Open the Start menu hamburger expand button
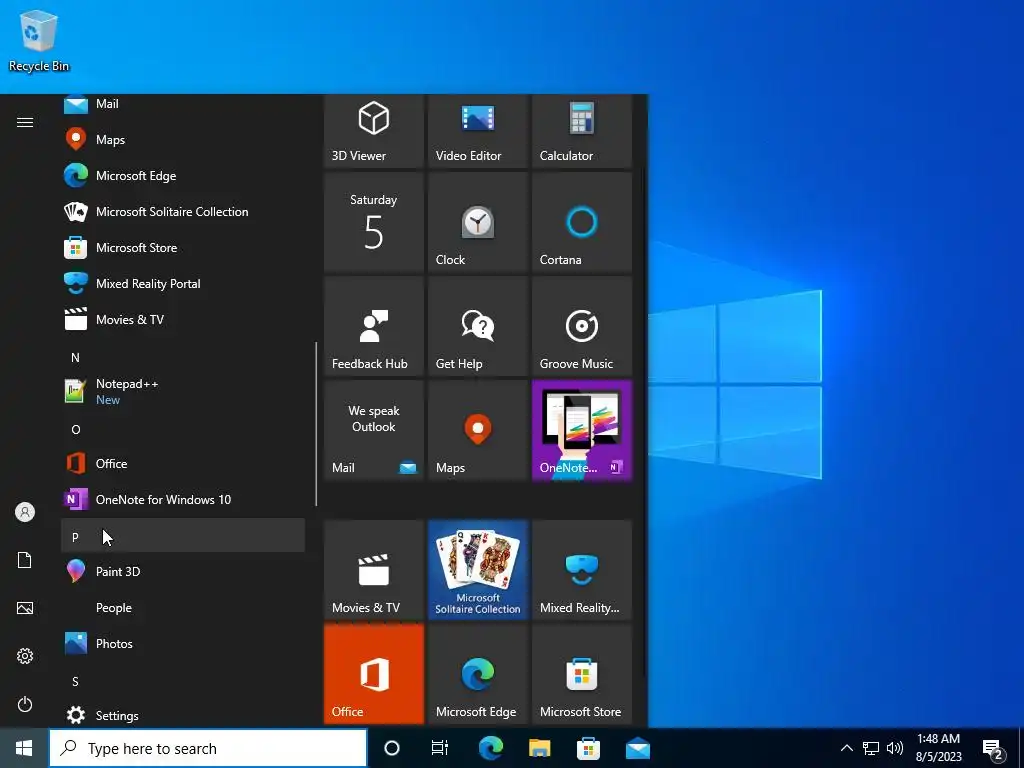The image size is (1024, 768). (25, 122)
